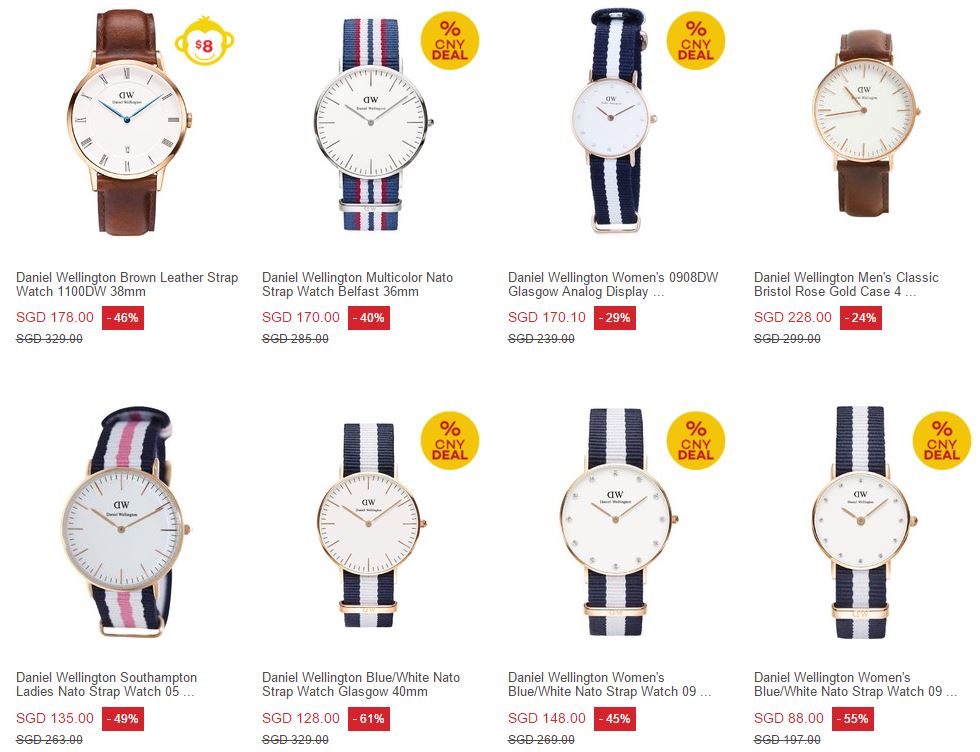This screenshot has height=752, width=980.
Task: Click CNY Deal badge on SGD 148.00 watch
Action: coord(696,440)
